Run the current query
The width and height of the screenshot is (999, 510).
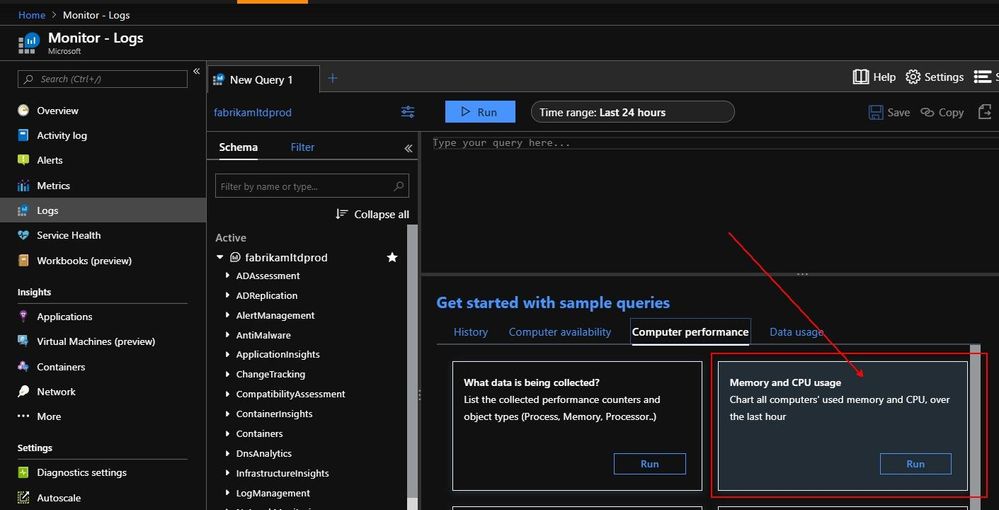(480, 112)
